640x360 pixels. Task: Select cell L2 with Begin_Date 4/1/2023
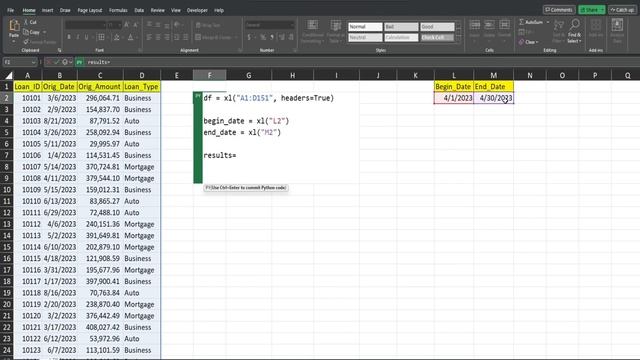click(454, 98)
